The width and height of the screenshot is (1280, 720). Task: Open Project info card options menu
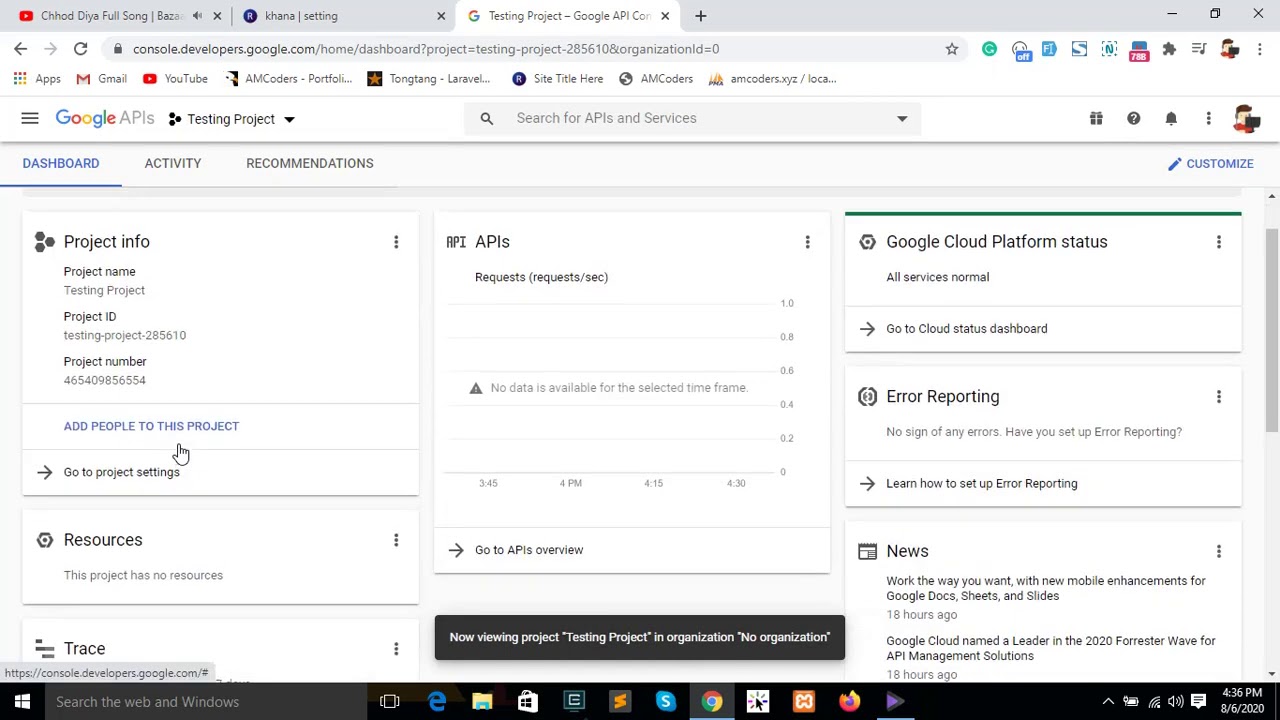(x=396, y=242)
